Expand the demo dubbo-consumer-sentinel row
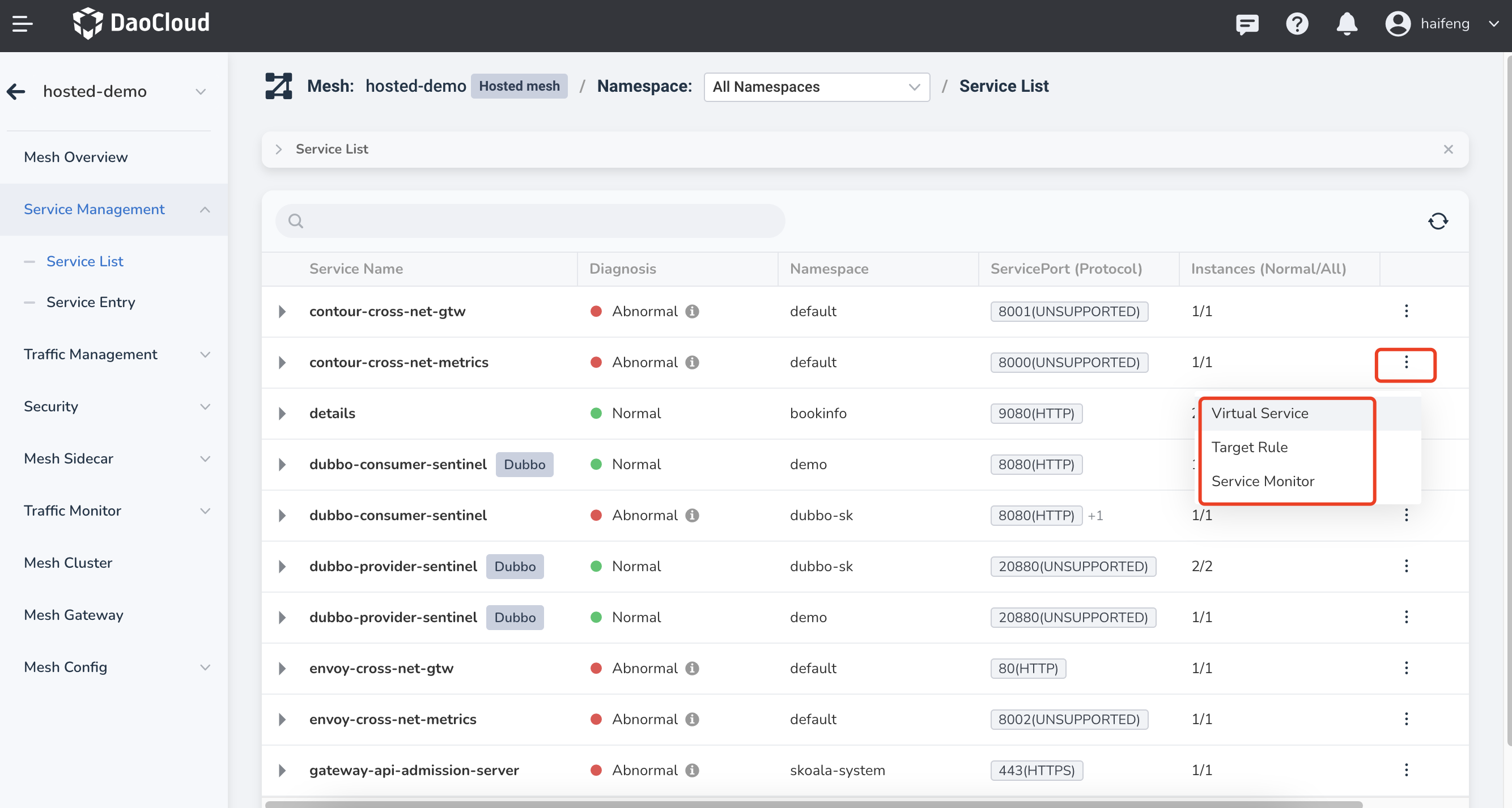This screenshot has height=808, width=1512. click(x=282, y=465)
